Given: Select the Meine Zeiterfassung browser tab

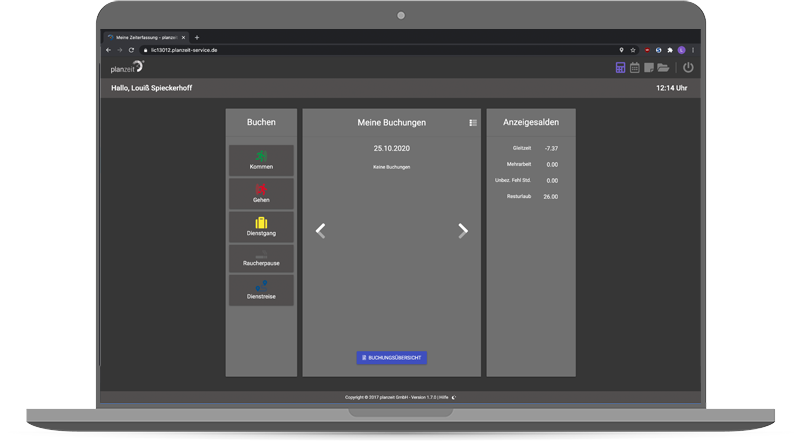Looking at the screenshot, I should pyautogui.click(x=146, y=37).
